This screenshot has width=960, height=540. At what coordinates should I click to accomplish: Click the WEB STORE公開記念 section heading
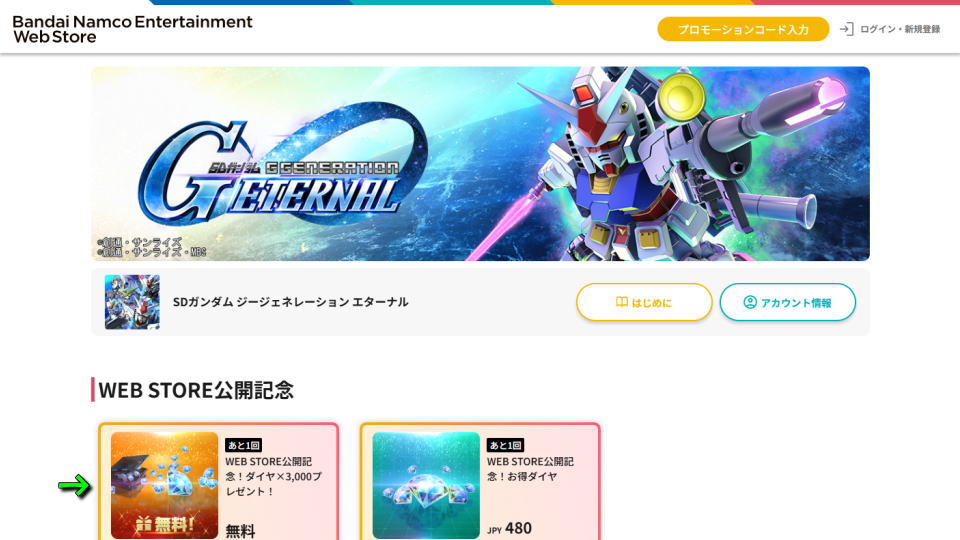196,390
